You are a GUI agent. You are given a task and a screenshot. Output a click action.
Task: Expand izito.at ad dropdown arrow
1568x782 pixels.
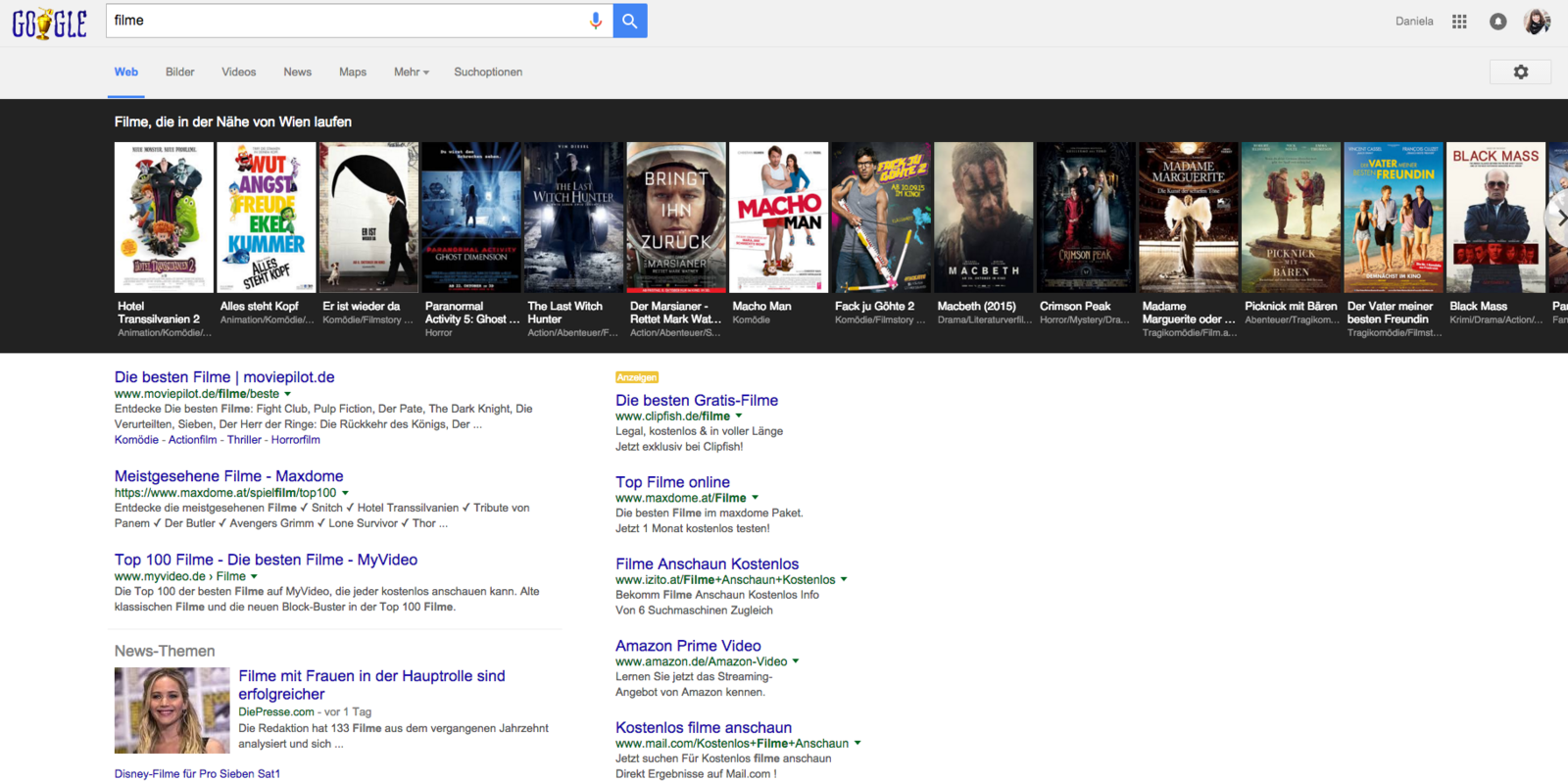(x=844, y=580)
